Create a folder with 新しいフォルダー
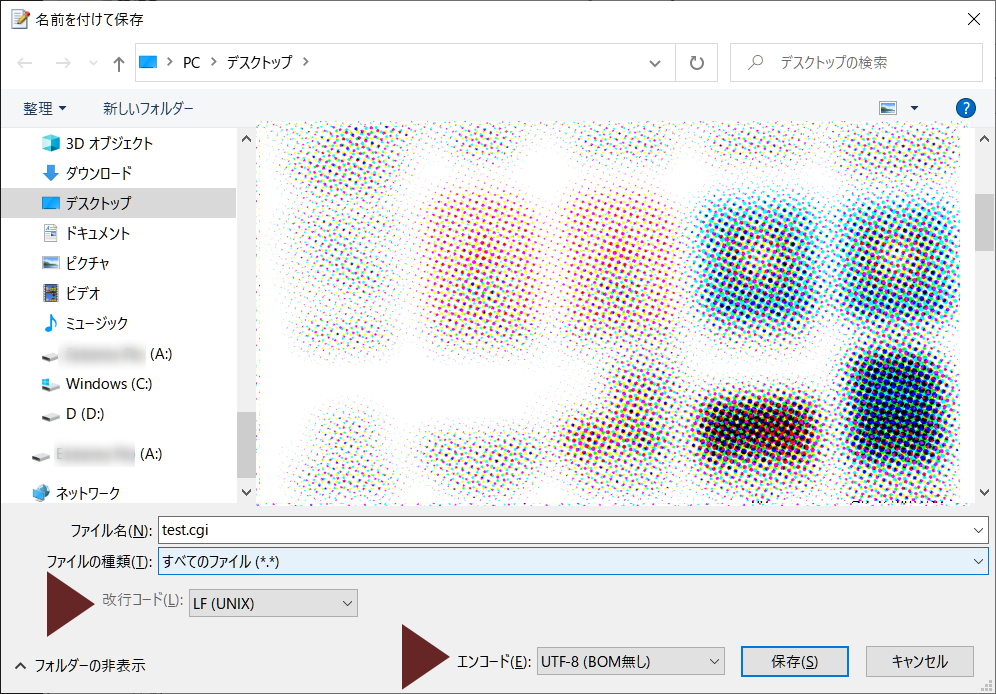Screen dimensions: 996x694 pos(148,109)
